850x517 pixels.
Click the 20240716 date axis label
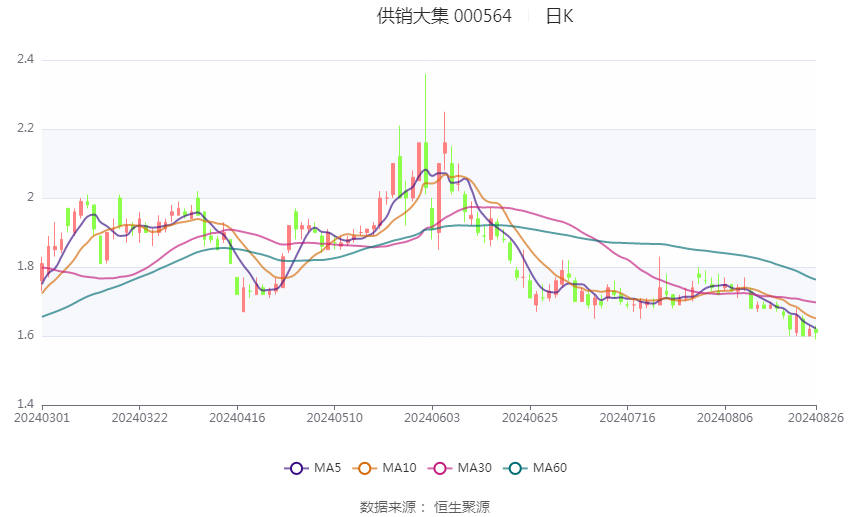(627, 418)
